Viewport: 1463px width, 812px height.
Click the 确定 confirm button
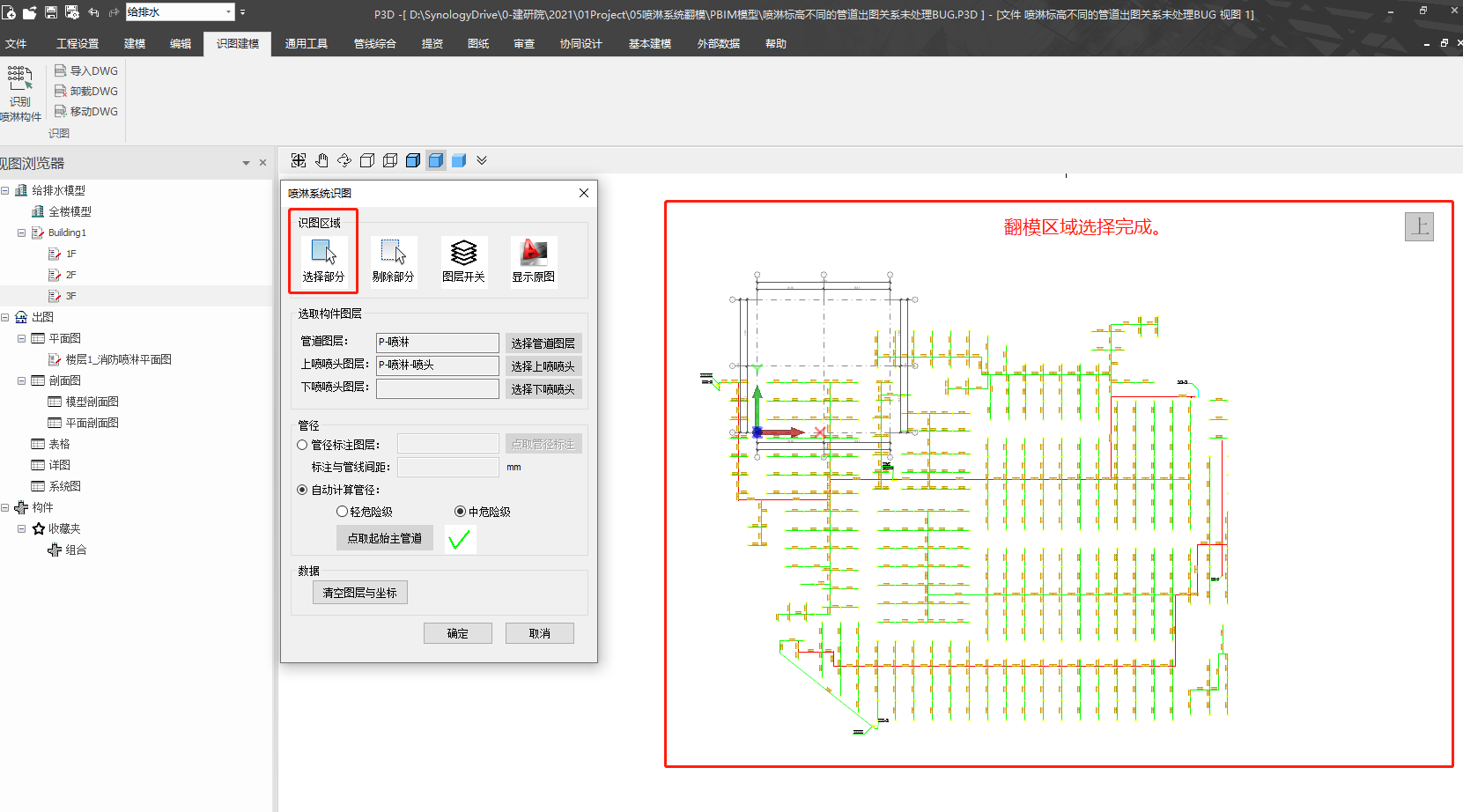click(457, 633)
